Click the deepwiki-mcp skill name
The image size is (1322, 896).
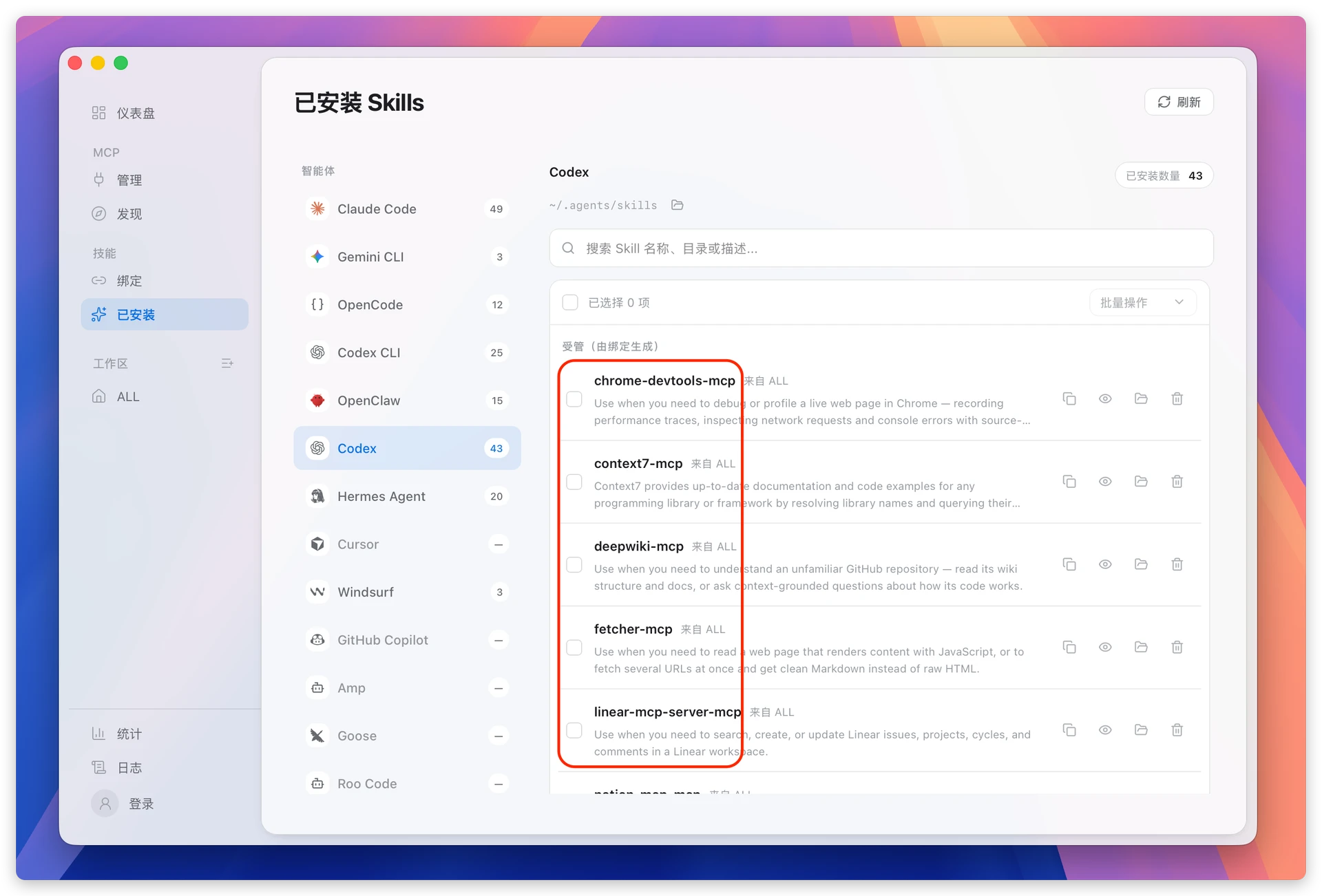point(639,546)
